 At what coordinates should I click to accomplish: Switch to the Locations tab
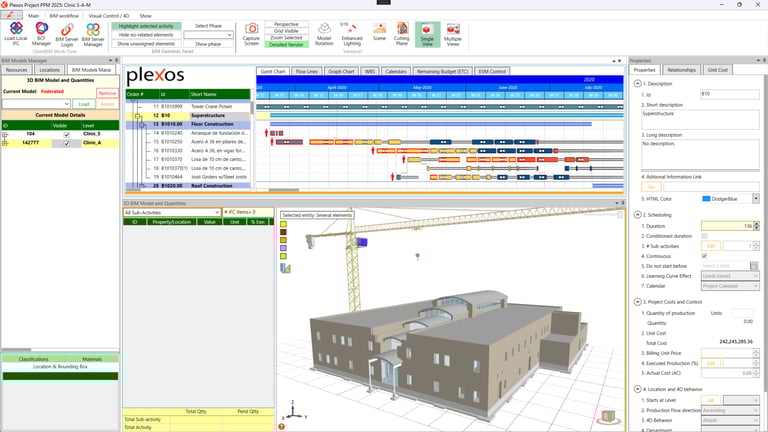pyautogui.click(x=49, y=70)
